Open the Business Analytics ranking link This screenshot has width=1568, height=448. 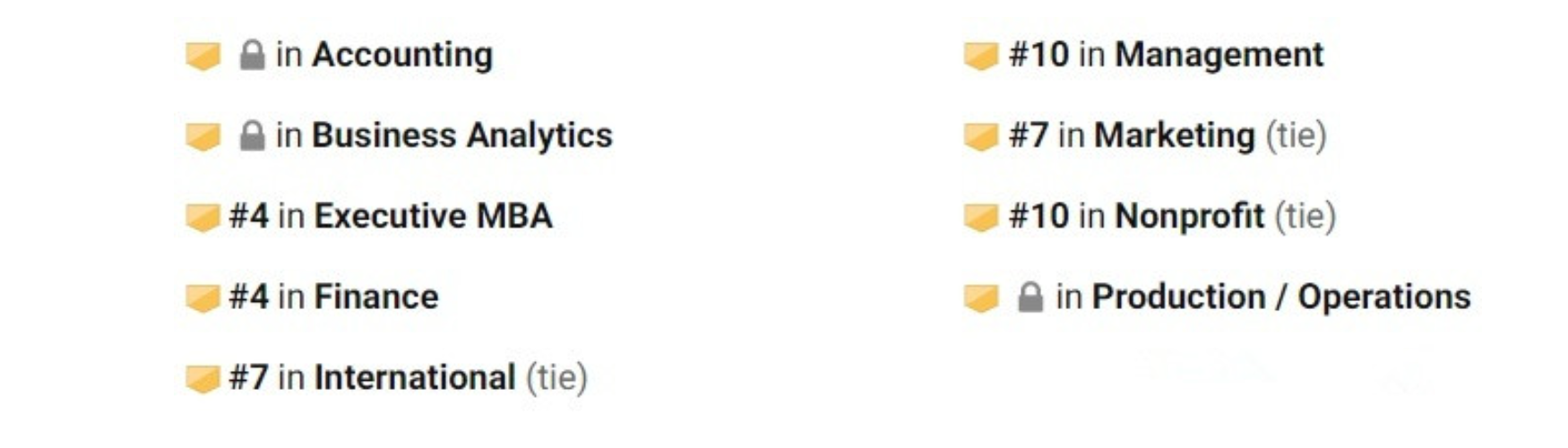[426, 136]
